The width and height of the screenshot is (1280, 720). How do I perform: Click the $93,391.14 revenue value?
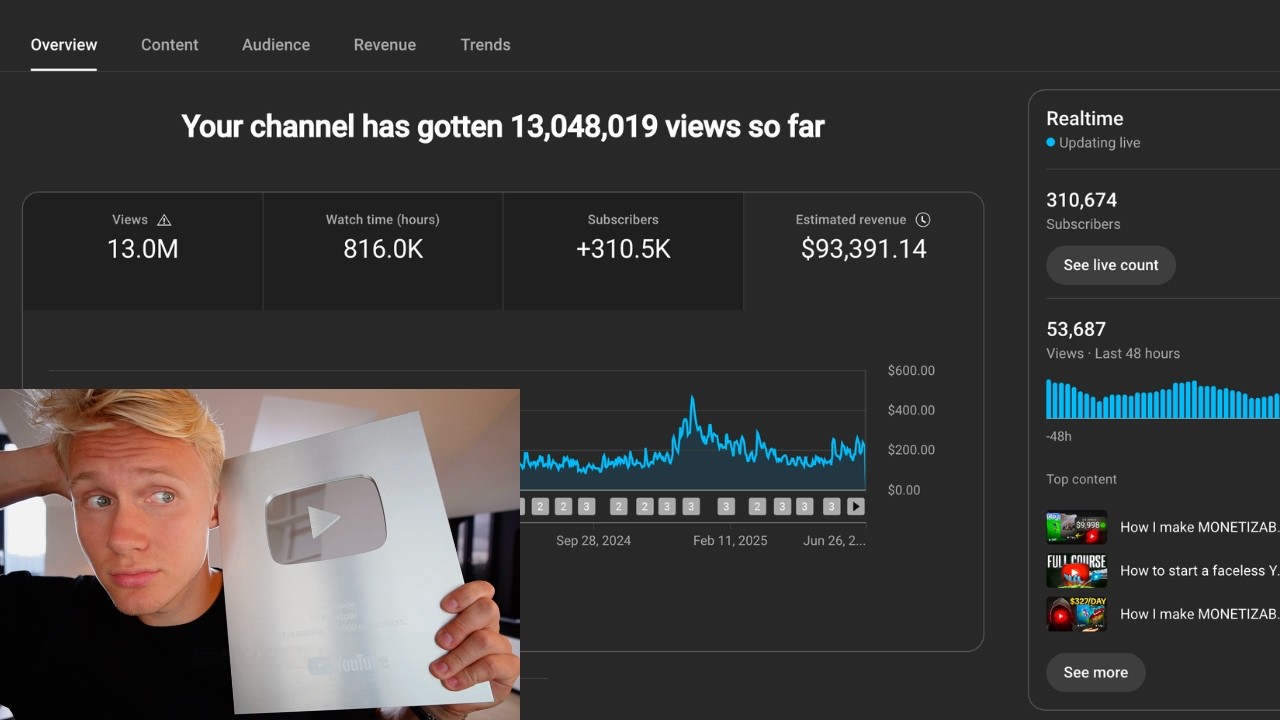click(x=864, y=249)
